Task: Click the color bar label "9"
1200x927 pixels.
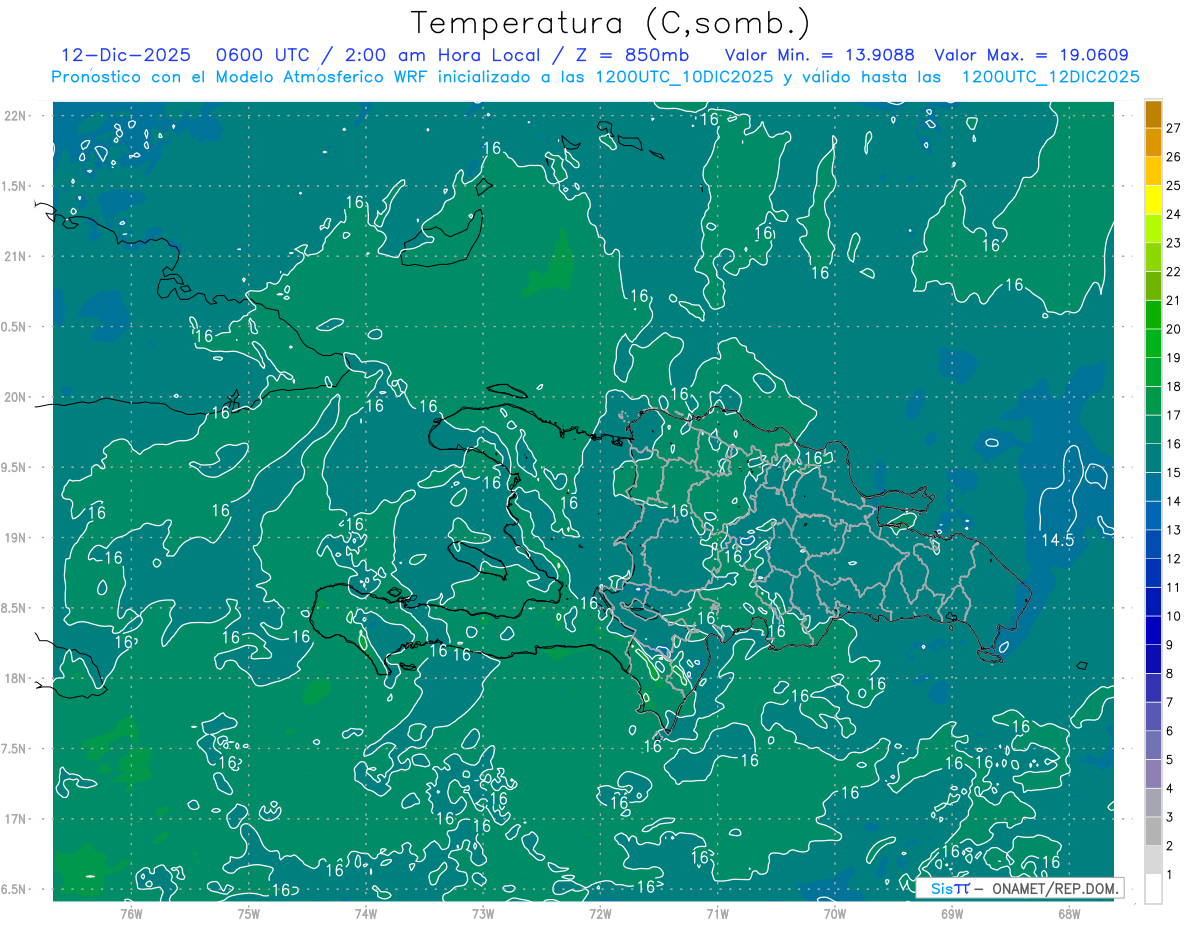Action: 1170,645
